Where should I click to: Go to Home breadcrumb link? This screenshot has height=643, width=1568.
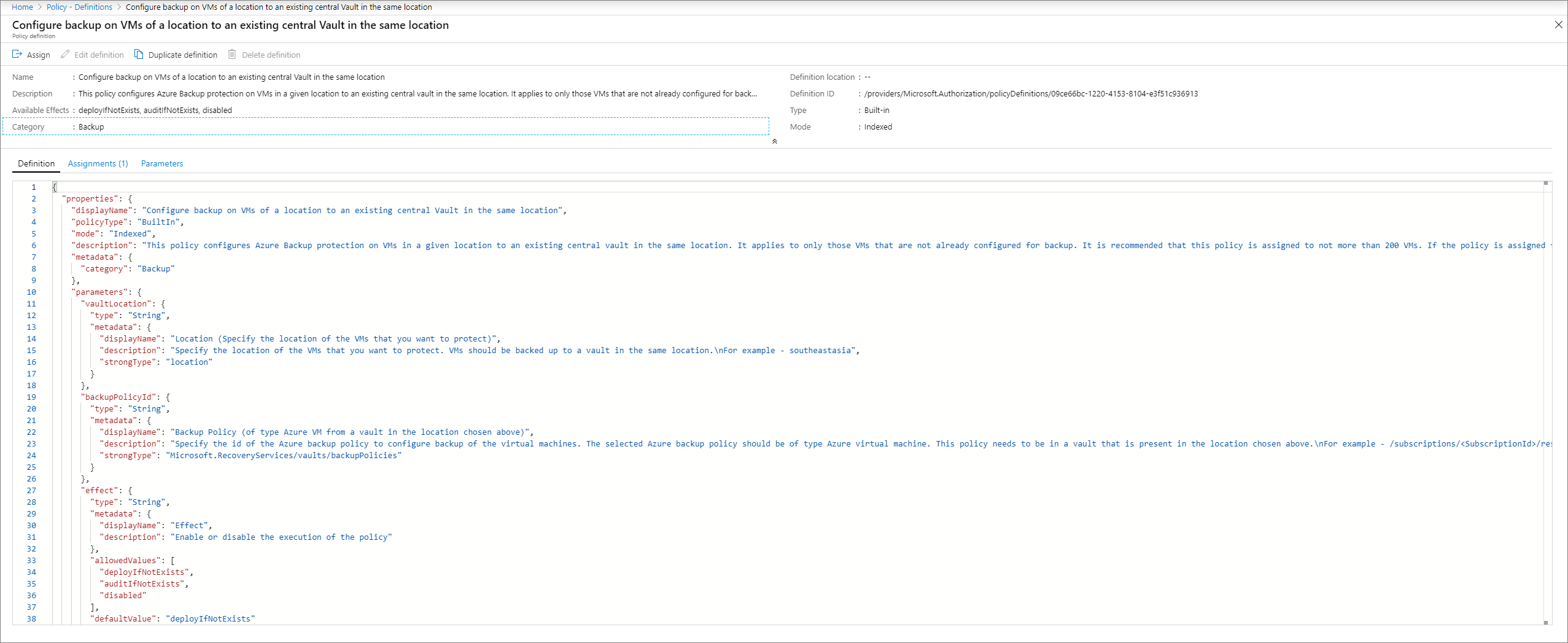coord(22,7)
